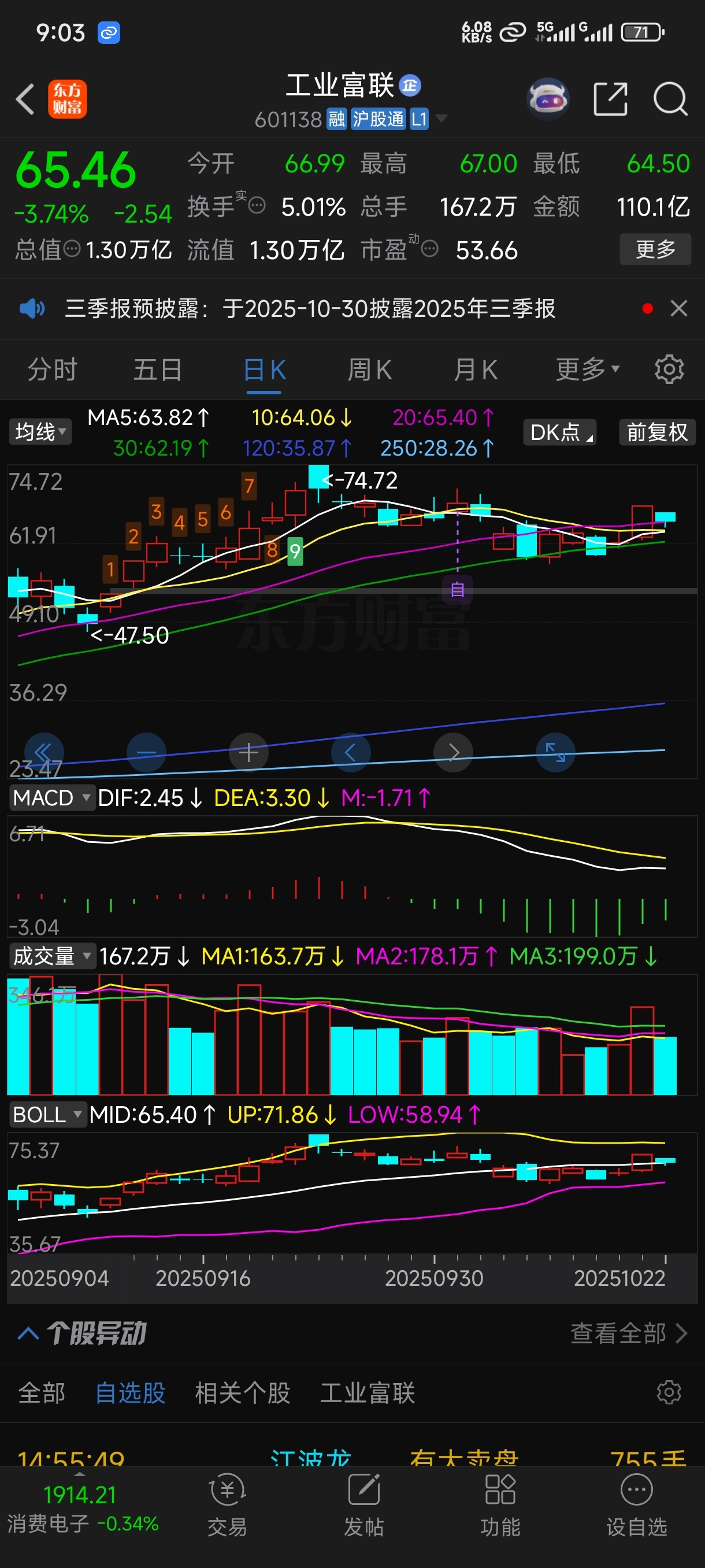Open the BOLL indicator dropdown
The width and height of the screenshot is (705, 1568).
coord(48,1115)
